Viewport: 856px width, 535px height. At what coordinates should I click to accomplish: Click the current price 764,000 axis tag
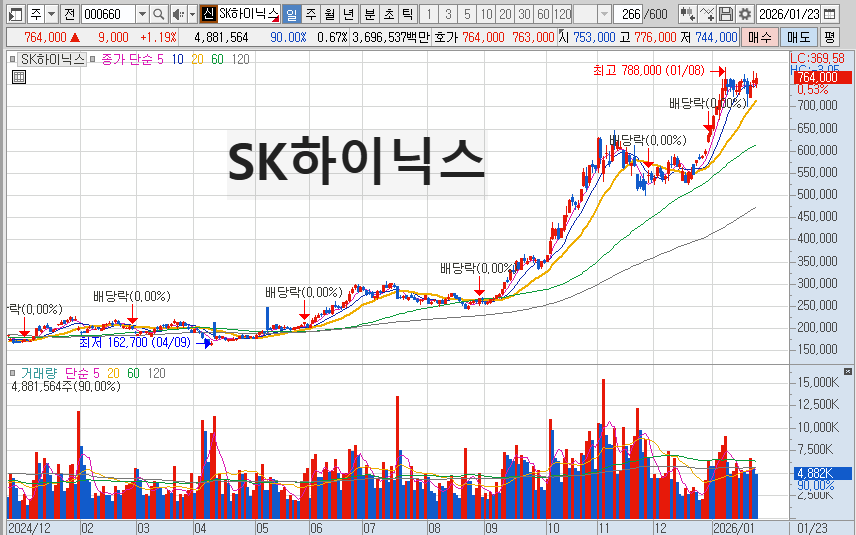[823, 77]
